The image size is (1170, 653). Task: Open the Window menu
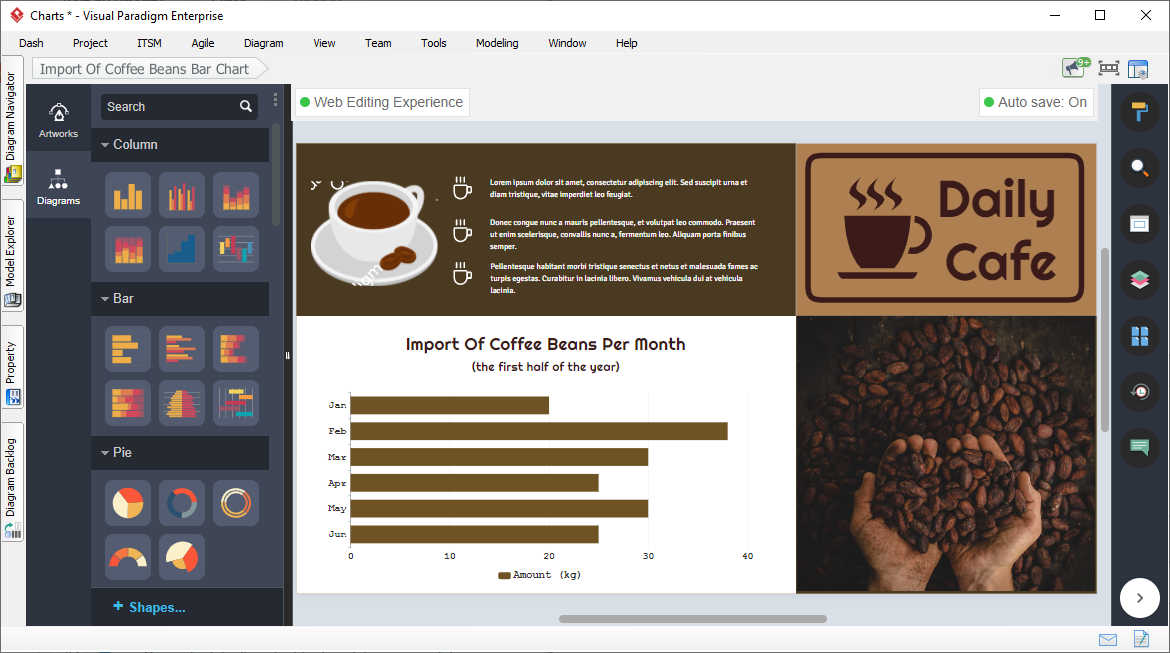(x=567, y=43)
